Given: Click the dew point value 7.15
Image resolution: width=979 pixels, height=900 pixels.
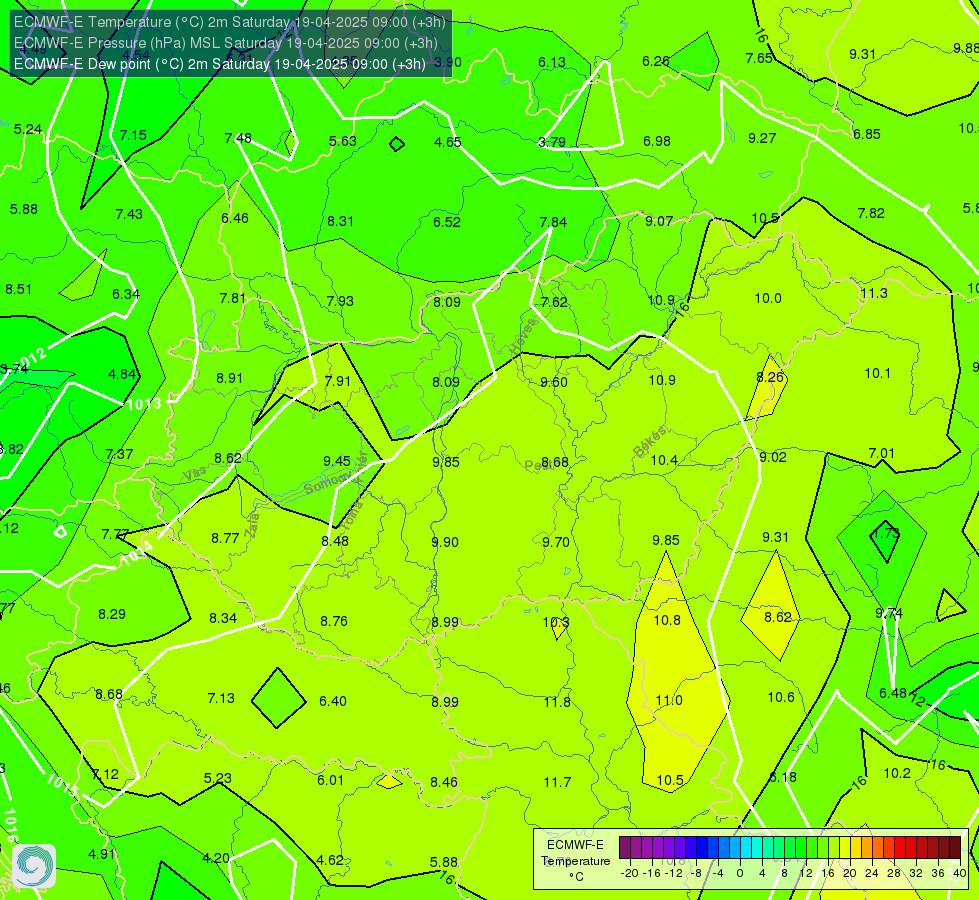Looking at the screenshot, I should coord(133,135).
